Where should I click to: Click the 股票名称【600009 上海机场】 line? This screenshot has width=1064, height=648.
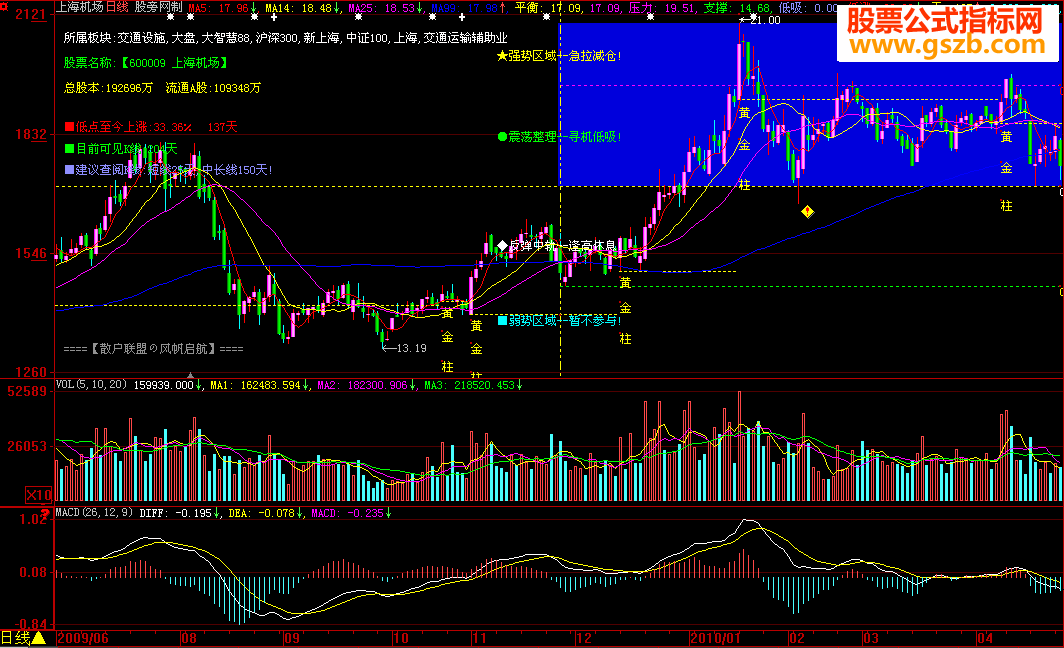[x=146, y=62]
